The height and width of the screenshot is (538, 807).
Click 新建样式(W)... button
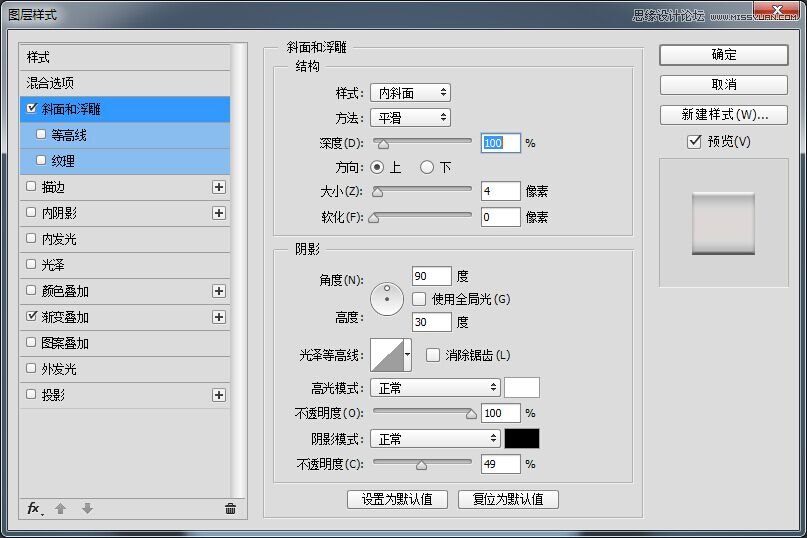click(724, 115)
